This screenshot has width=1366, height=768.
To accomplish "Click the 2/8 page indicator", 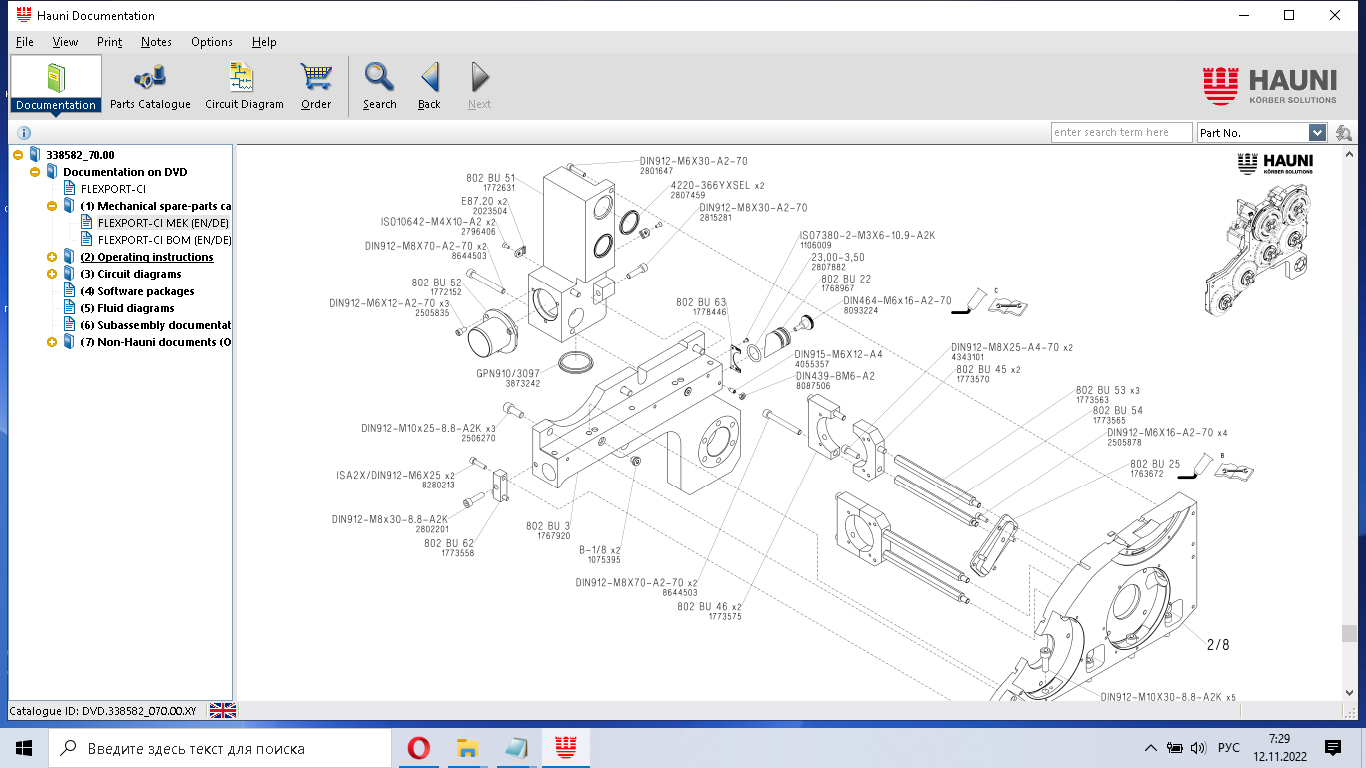I will tap(1218, 645).
